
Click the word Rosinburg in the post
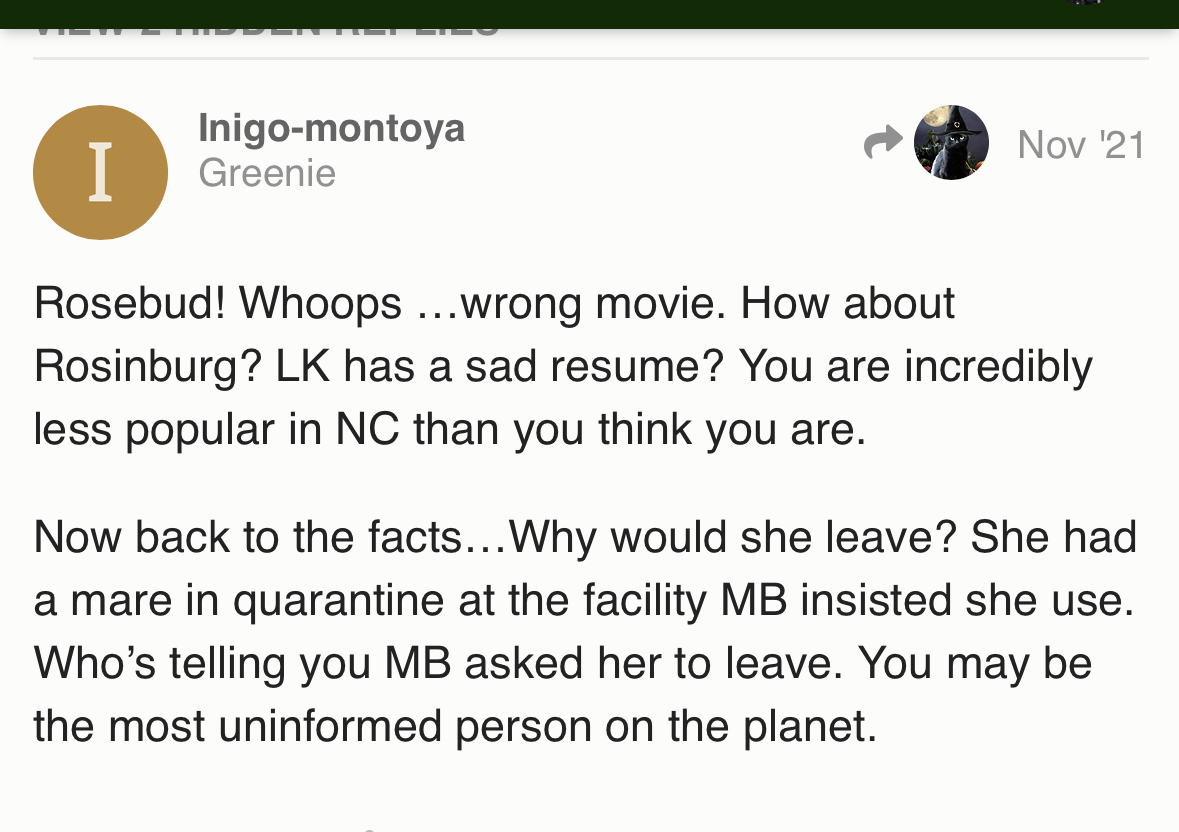139,367
